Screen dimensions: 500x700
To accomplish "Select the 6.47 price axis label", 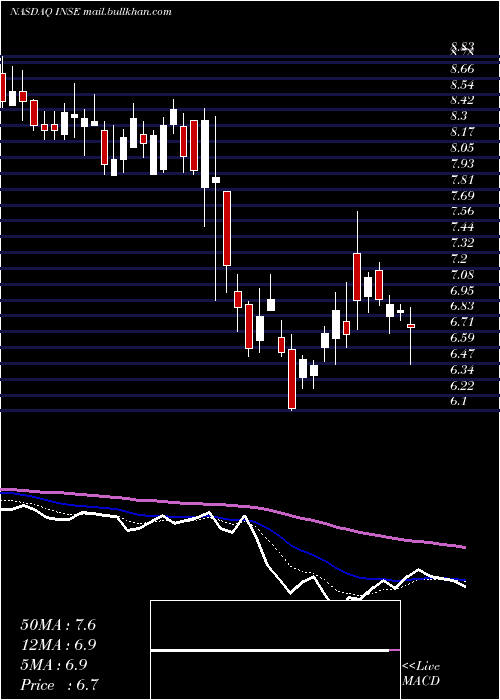I will (x=462, y=354).
